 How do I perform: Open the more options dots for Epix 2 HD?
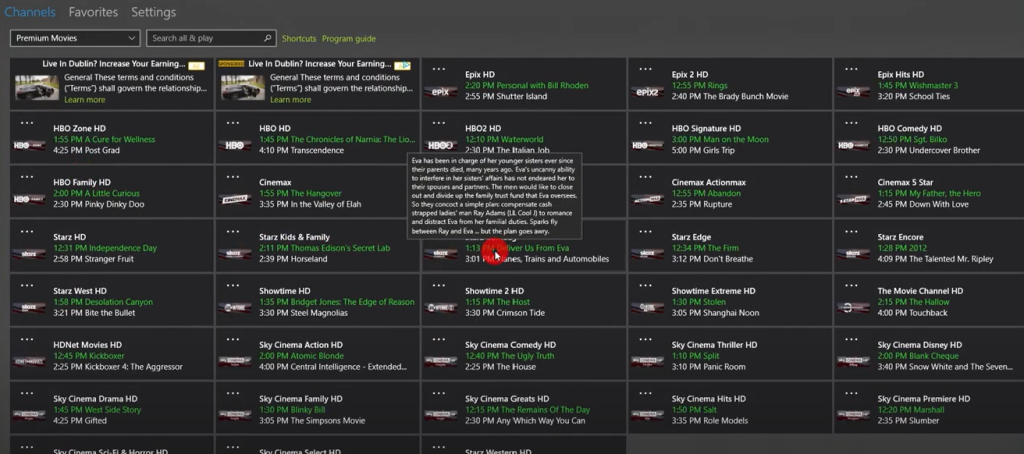coord(645,69)
